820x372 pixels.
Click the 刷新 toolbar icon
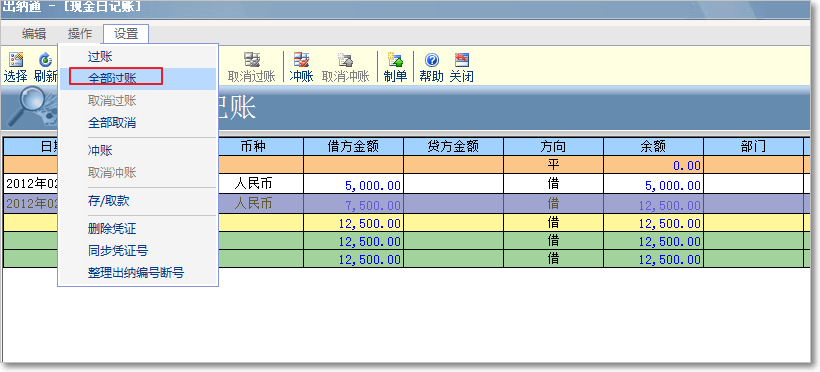click(x=45, y=67)
